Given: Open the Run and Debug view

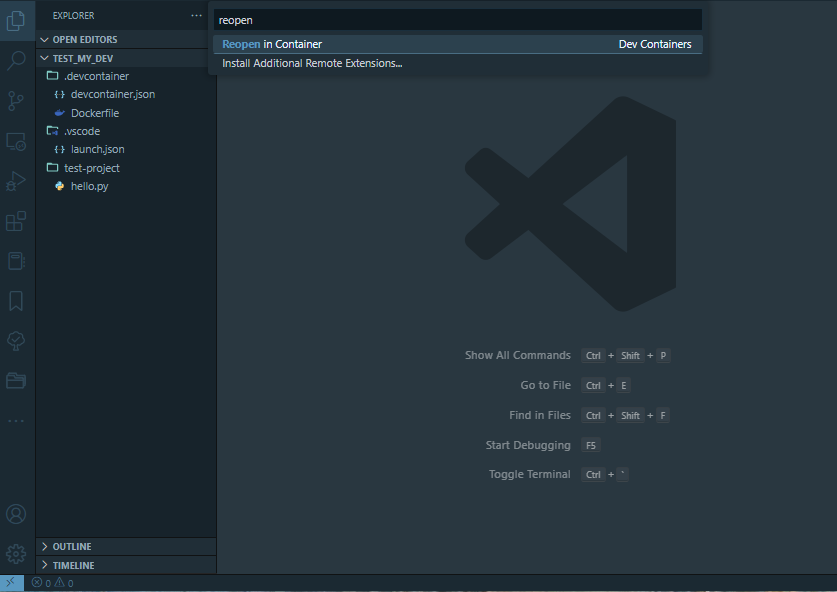Looking at the screenshot, I should click(16, 181).
